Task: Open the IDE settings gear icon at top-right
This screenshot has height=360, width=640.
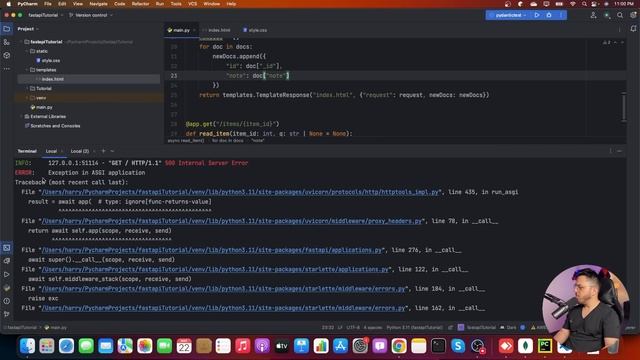Action: click(x=633, y=15)
